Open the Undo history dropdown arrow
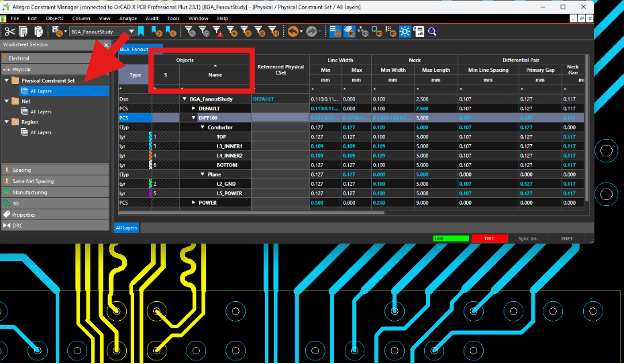624x364 pixels. (301, 31)
